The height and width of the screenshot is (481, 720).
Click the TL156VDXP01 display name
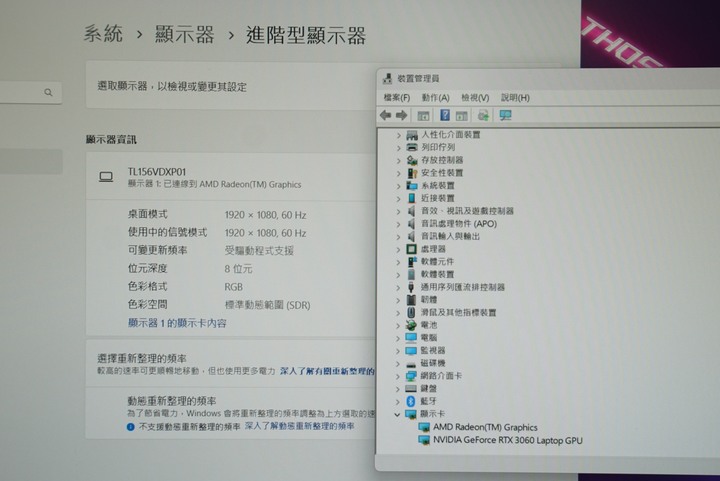coord(157,172)
